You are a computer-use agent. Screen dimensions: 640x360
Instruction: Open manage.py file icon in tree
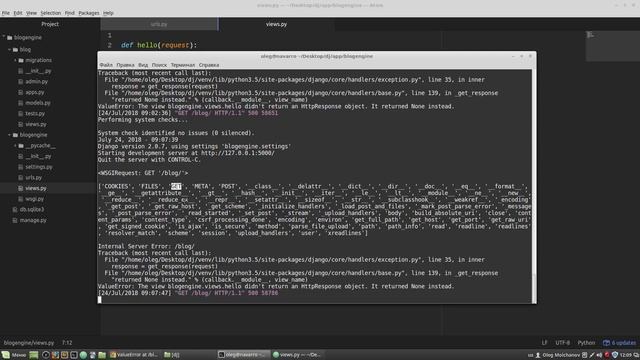[15, 220]
